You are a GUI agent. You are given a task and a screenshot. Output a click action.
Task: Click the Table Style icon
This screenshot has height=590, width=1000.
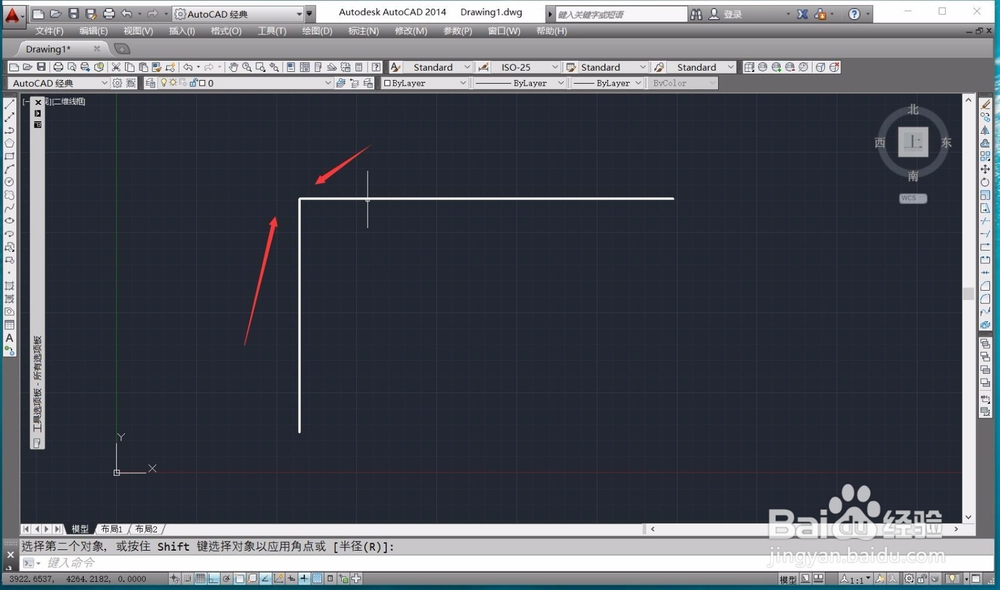571,67
